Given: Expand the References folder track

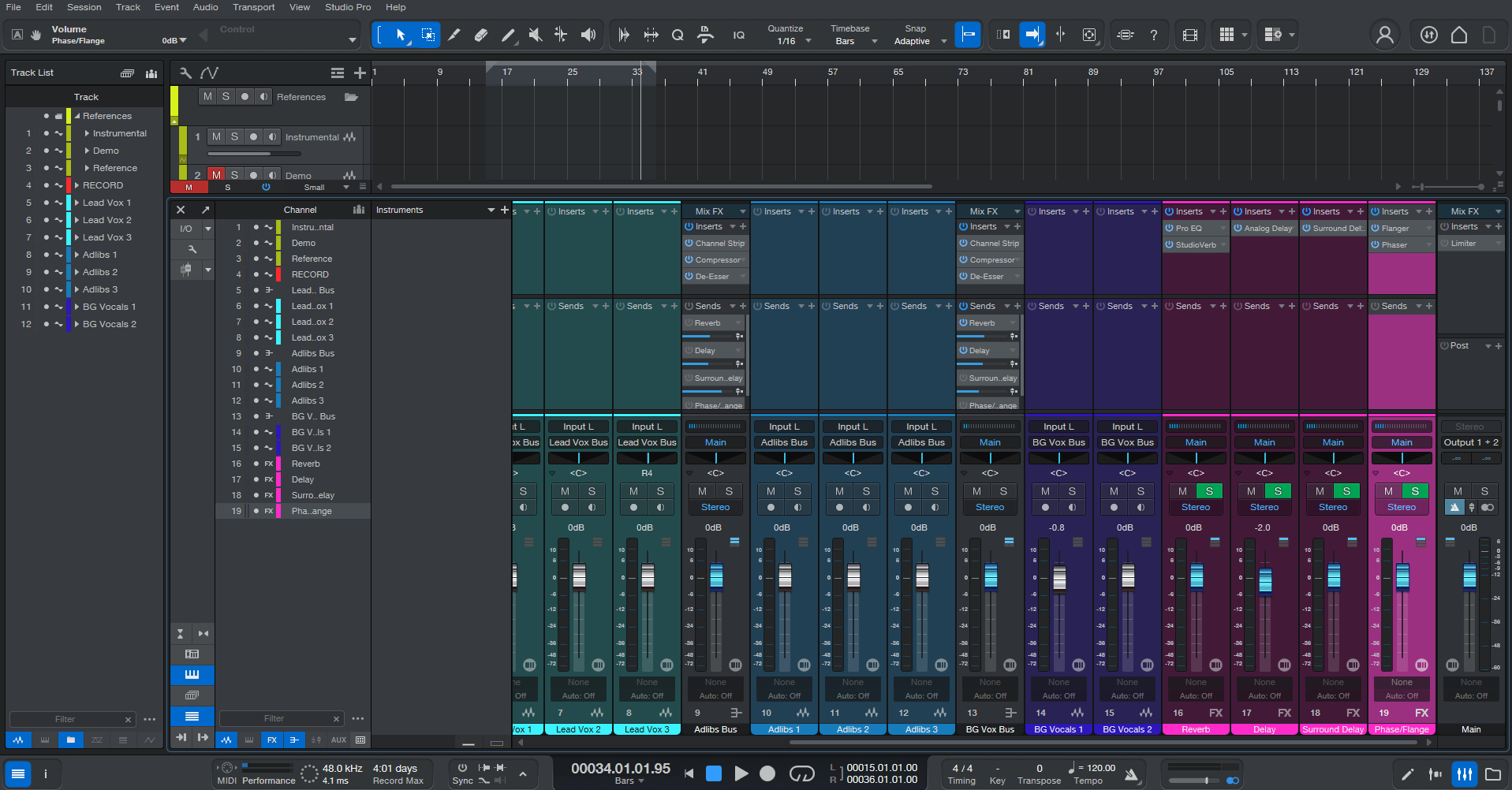Looking at the screenshot, I should [x=77, y=116].
